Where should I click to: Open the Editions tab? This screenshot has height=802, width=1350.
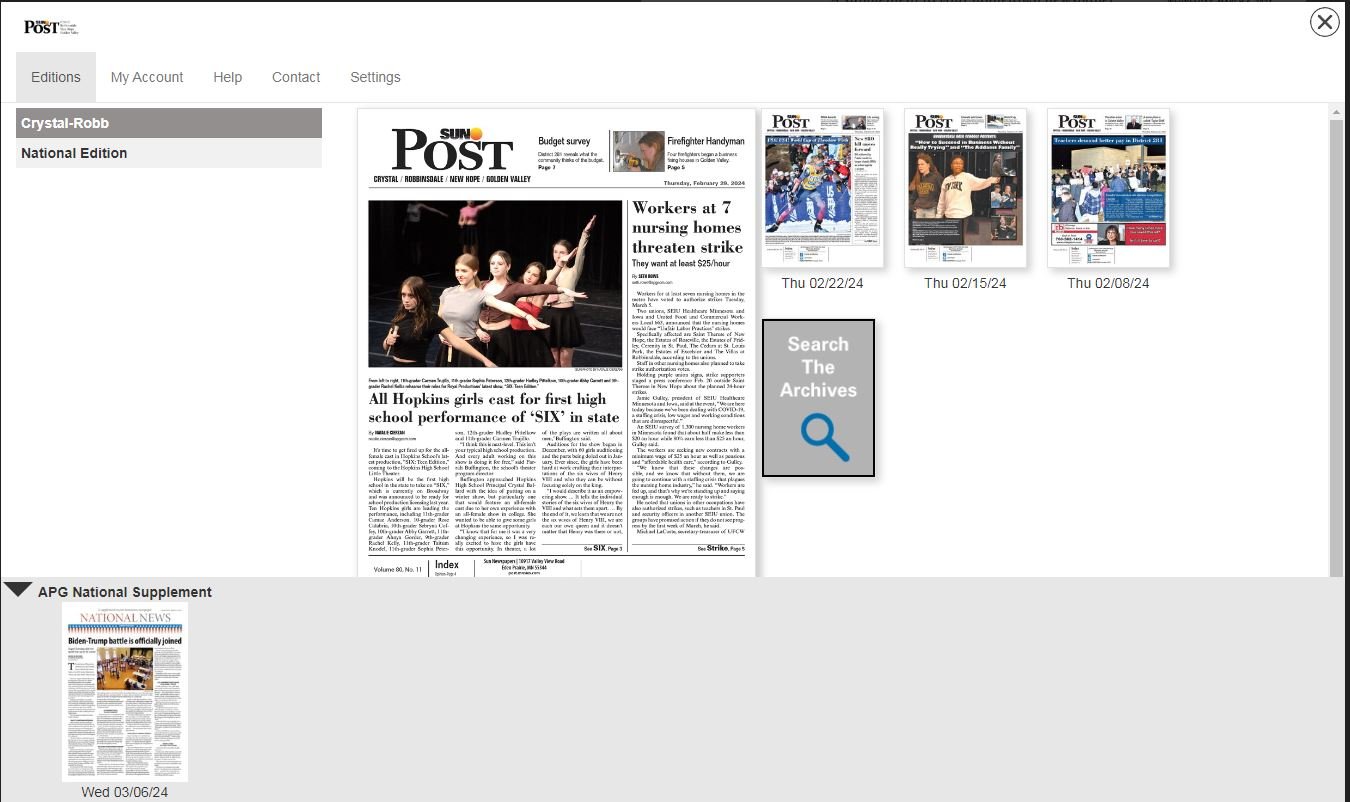pos(56,77)
